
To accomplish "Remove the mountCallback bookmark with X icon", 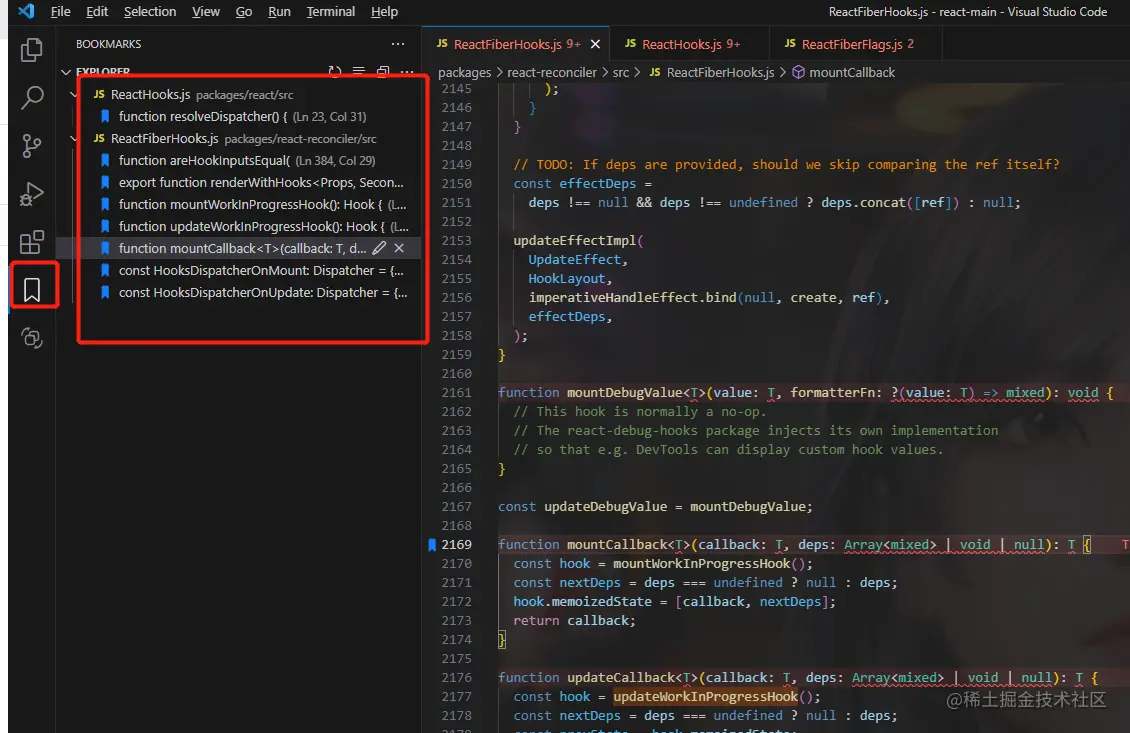I will pos(399,248).
